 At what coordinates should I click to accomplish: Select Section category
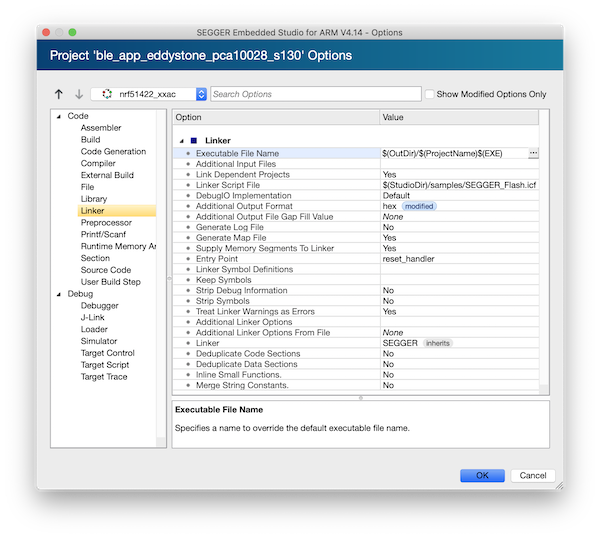(95, 258)
